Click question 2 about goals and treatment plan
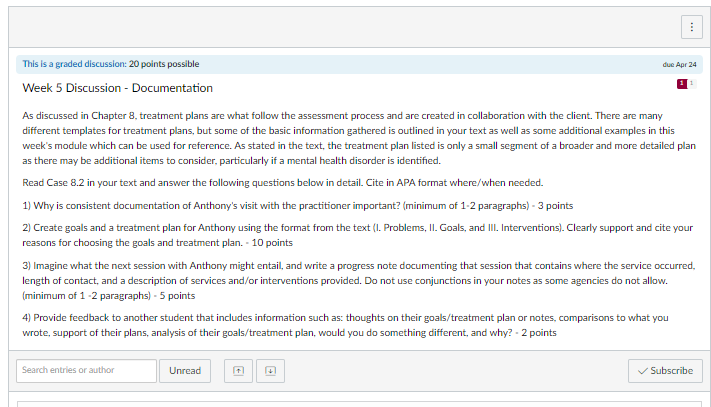The height and width of the screenshot is (407, 711). tap(358, 235)
